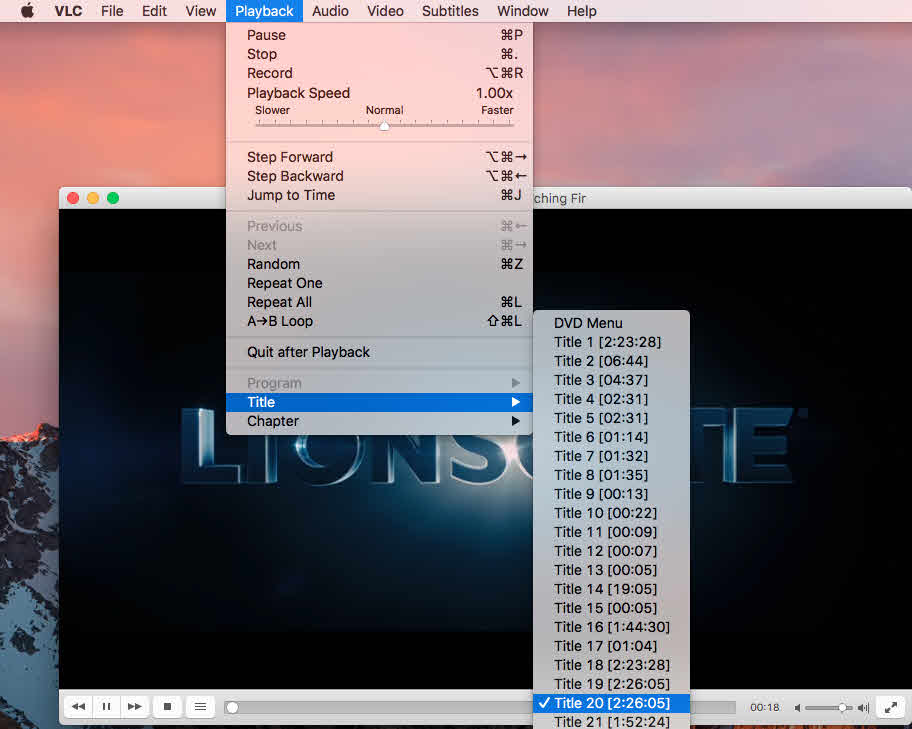
Task: Click the playback position knob on seek bar
Action: pyautogui.click(x=232, y=707)
